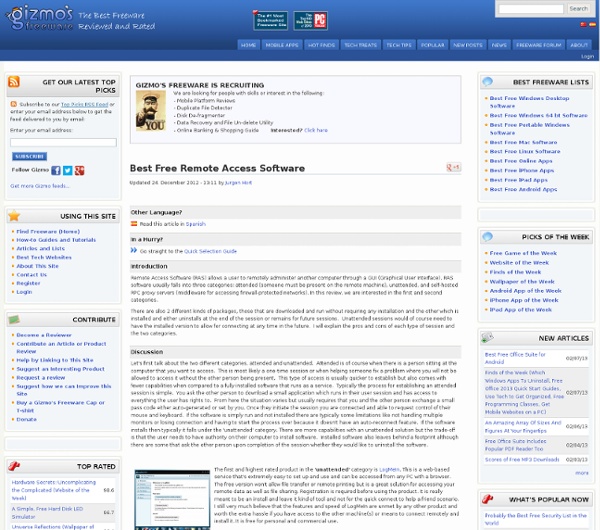Click the search input field
The image size is (600, 530).
click(x=531, y=9)
